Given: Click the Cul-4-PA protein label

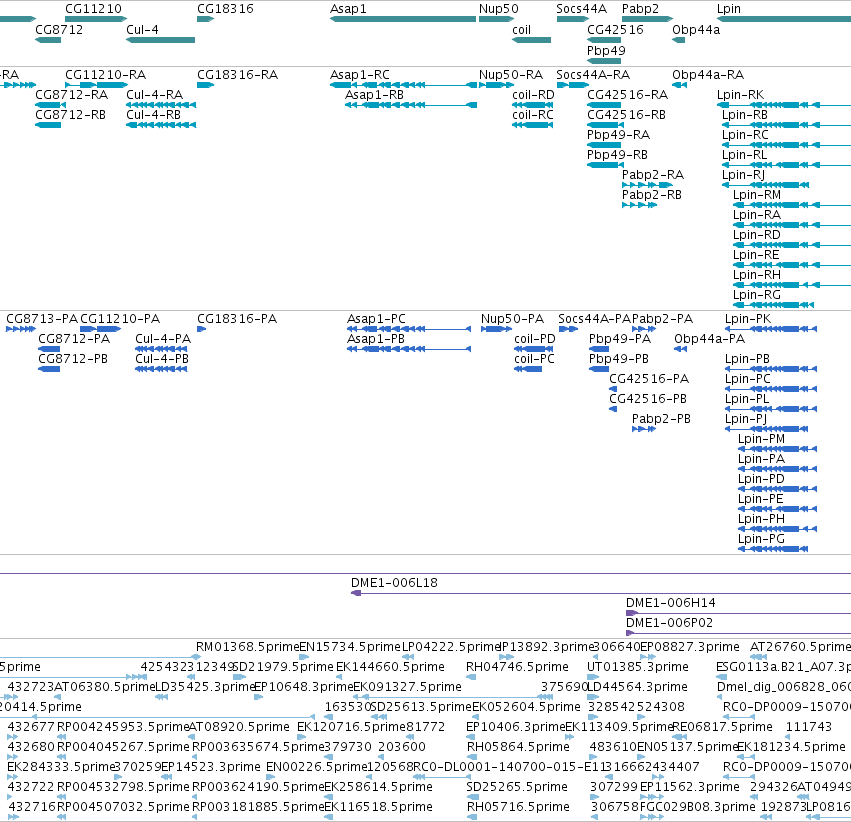Looking at the screenshot, I should [163, 339].
